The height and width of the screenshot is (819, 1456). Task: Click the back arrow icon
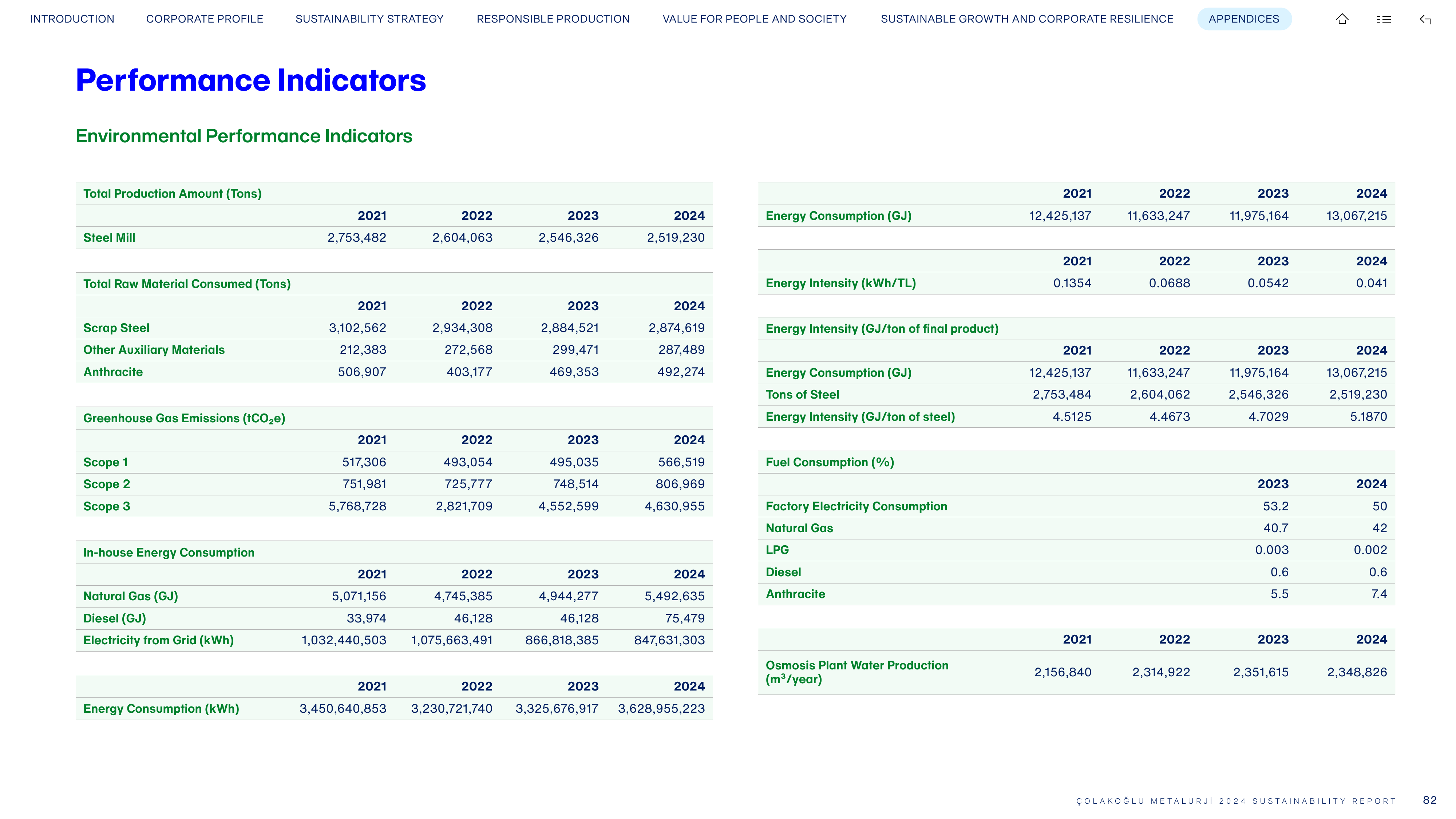(1425, 20)
